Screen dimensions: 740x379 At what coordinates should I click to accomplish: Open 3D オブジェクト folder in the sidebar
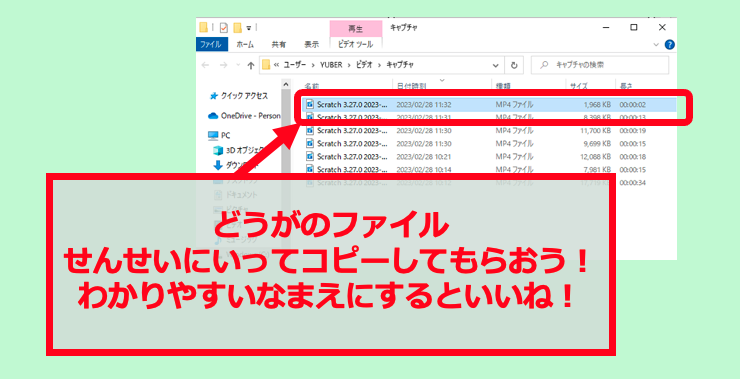tap(238, 151)
